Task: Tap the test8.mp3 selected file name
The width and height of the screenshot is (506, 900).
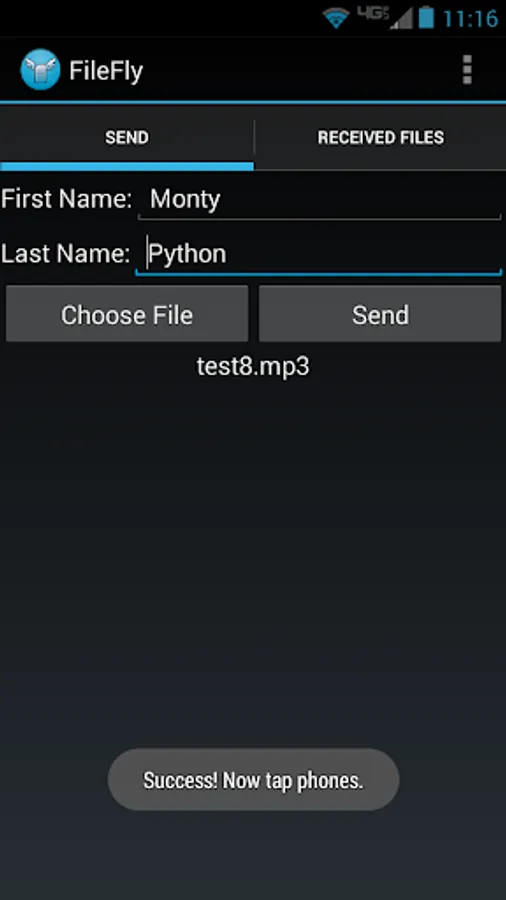Action: [253, 366]
